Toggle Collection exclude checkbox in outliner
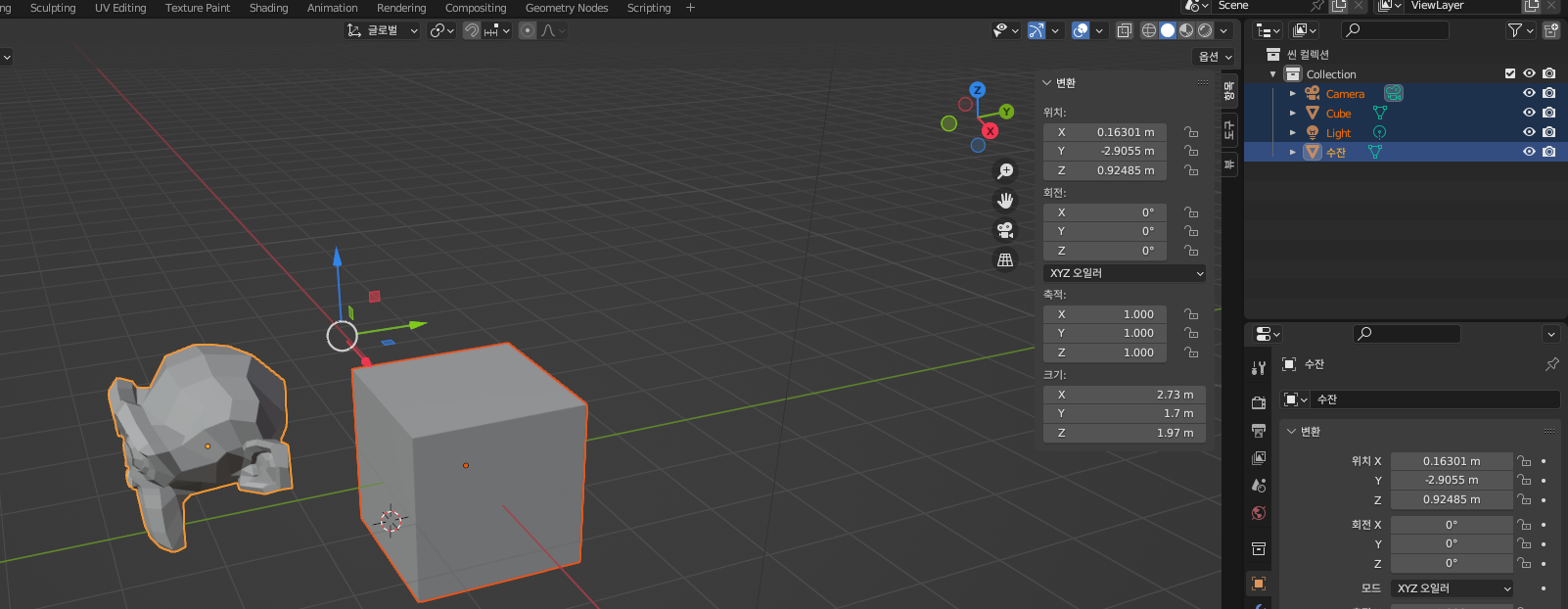The width and height of the screenshot is (1568, 609). (1510, 73)
